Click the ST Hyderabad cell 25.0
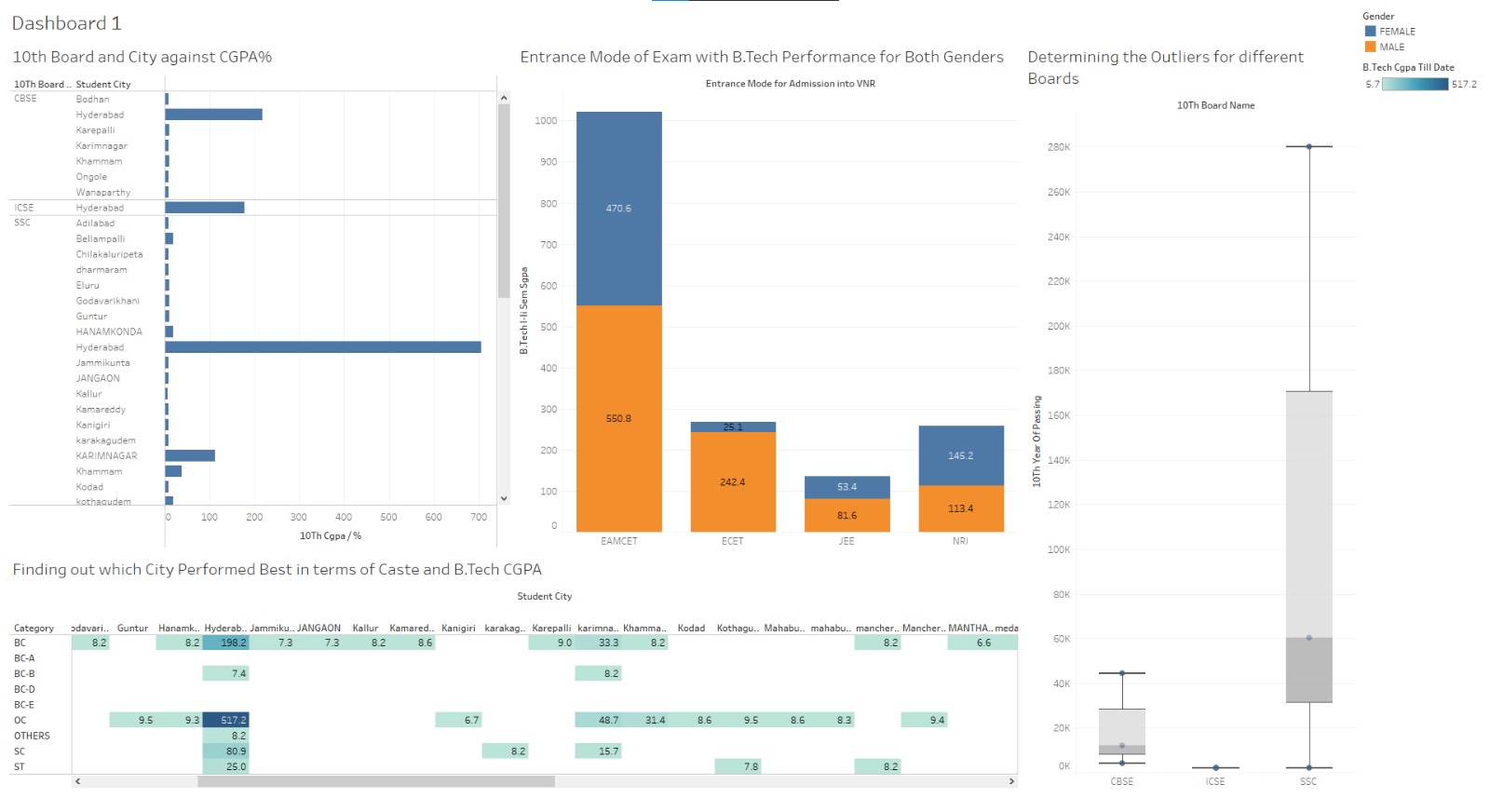 click(x=225, y=766)
